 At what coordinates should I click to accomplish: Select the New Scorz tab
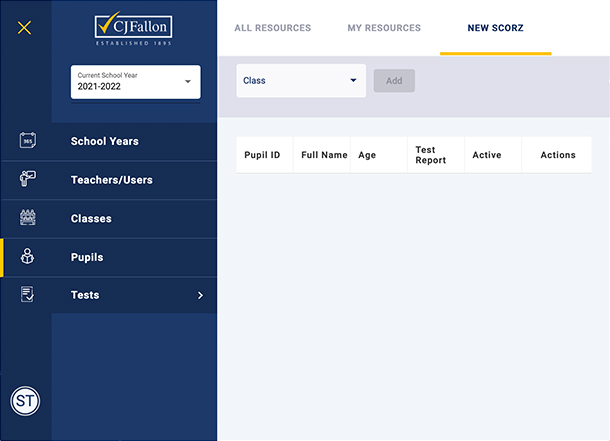[x=495, y=28]
